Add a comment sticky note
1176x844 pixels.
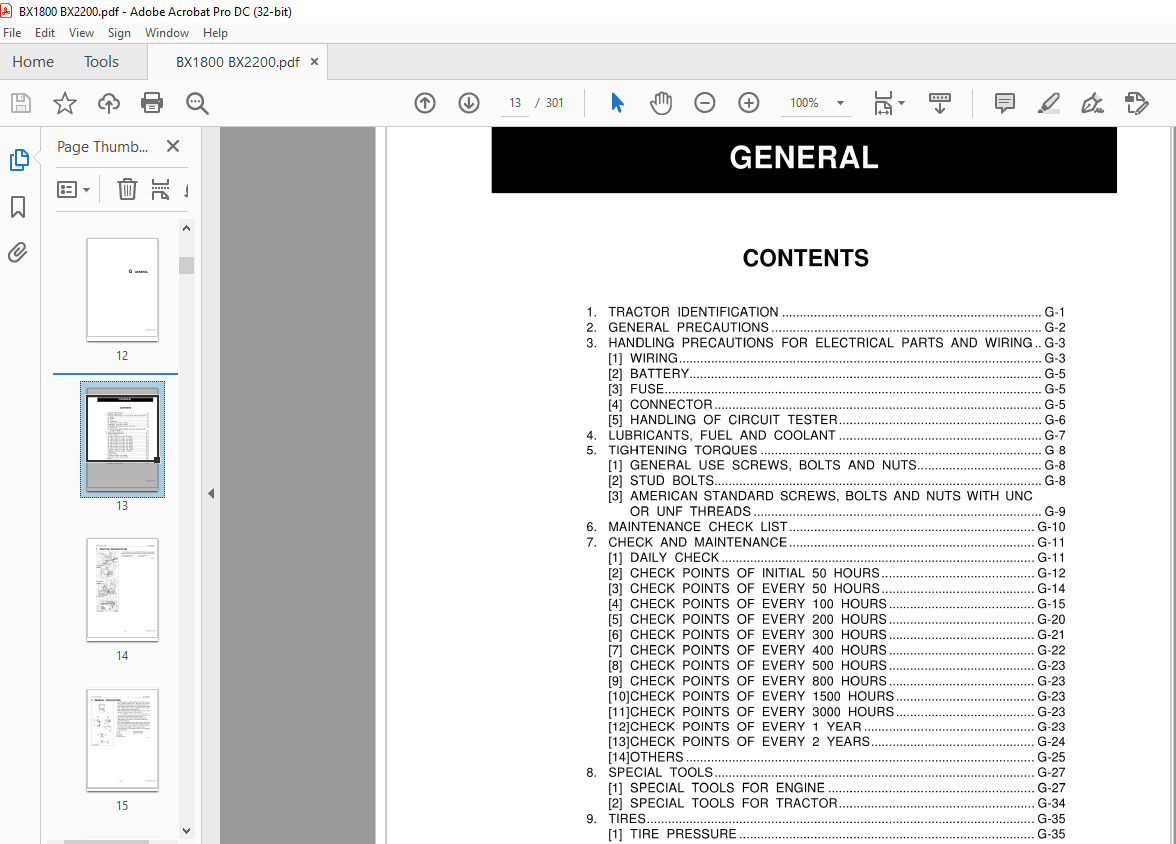1005,103
